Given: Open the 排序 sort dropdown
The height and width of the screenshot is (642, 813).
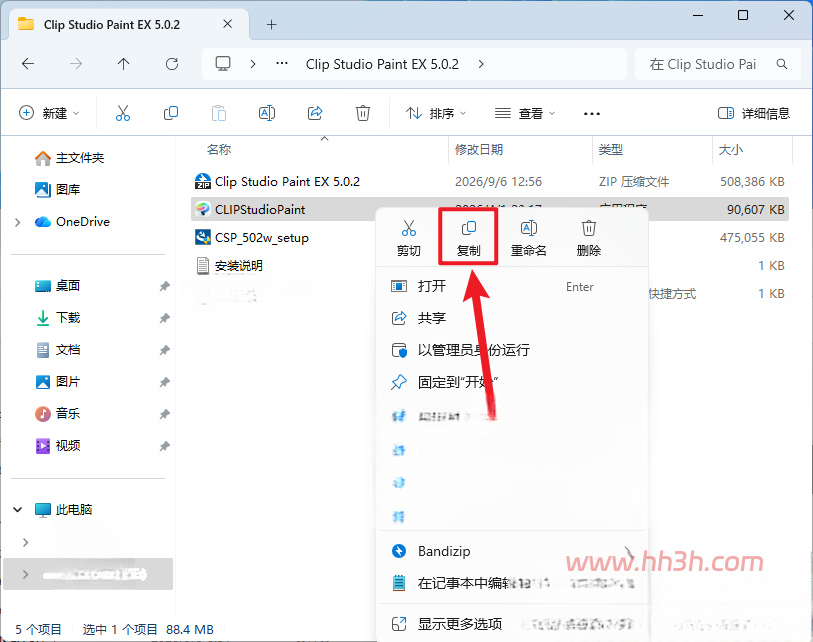Looking at the screenshot, I should point(436,113).
